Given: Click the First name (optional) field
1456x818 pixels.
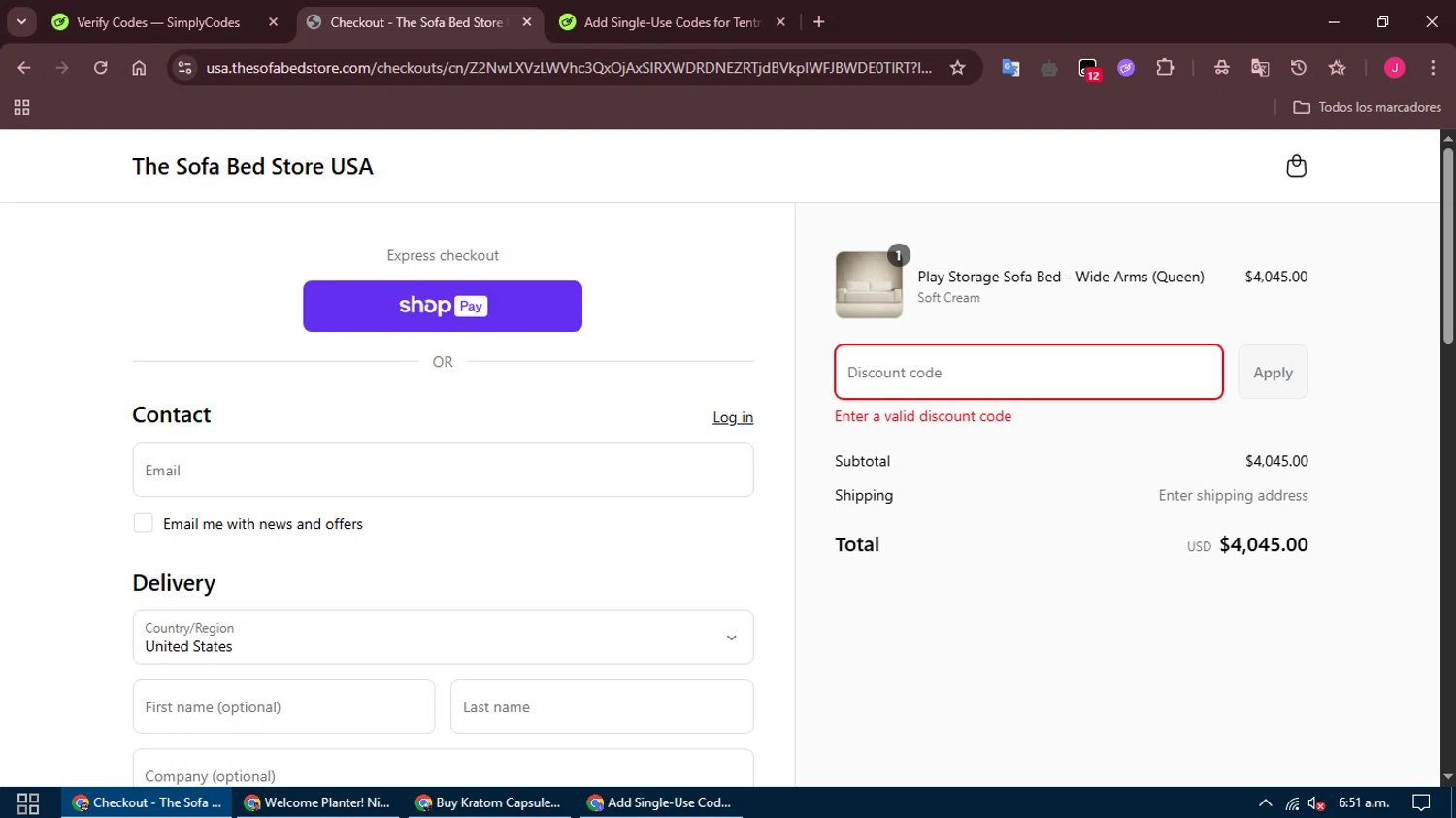Looking at the screenshot, I should click(x=283, y=706).
